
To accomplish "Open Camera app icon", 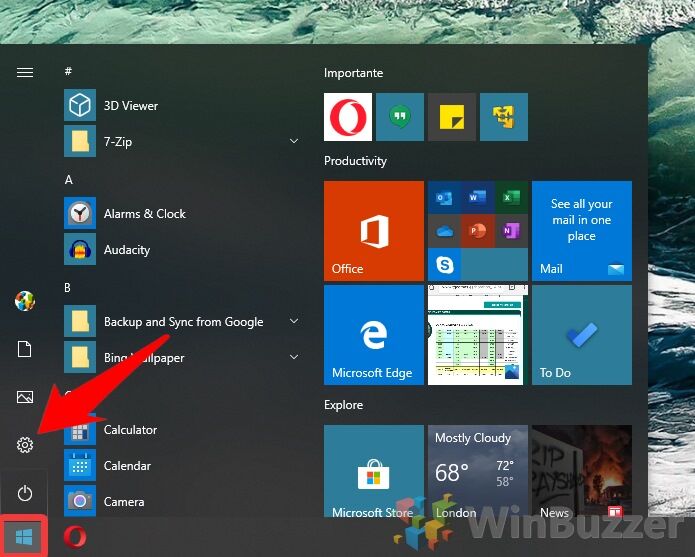I will pos(80,501).
